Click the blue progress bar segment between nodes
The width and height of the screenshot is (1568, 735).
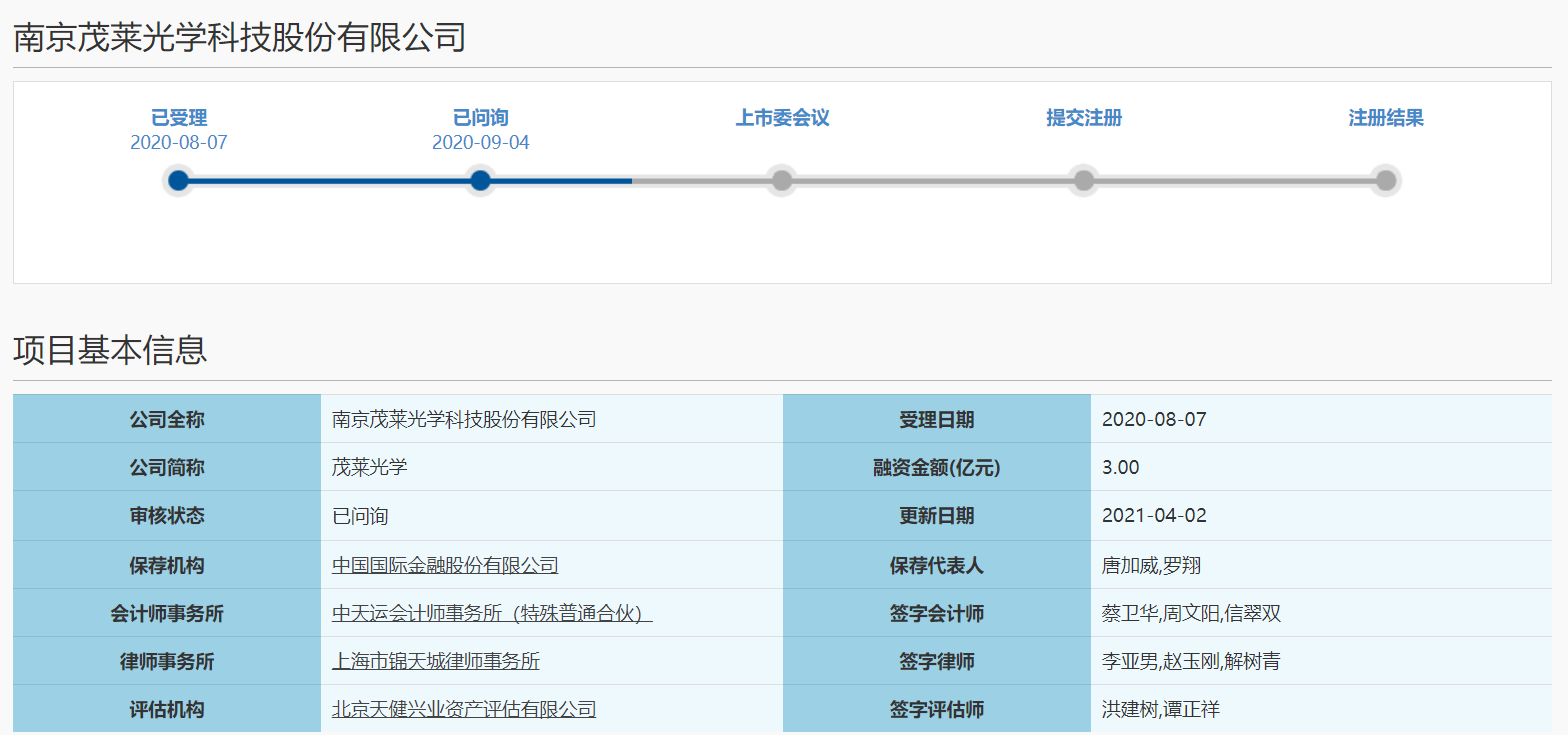[x=330, y=181]
